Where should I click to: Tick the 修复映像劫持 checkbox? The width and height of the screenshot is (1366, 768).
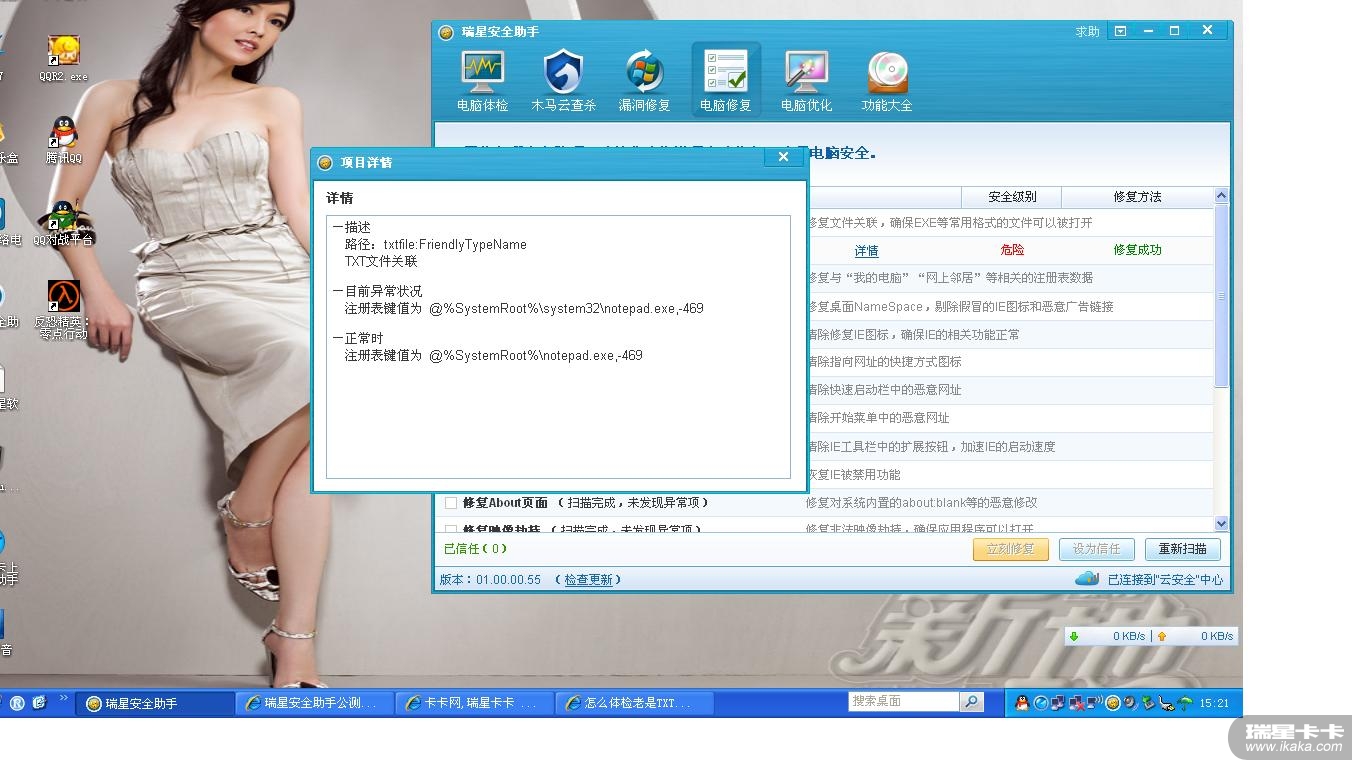(451, 530)
